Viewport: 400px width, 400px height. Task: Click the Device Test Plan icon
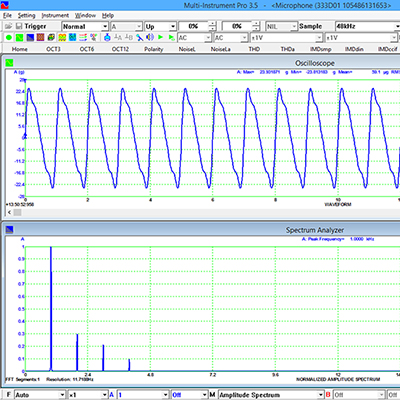(94, 37)
